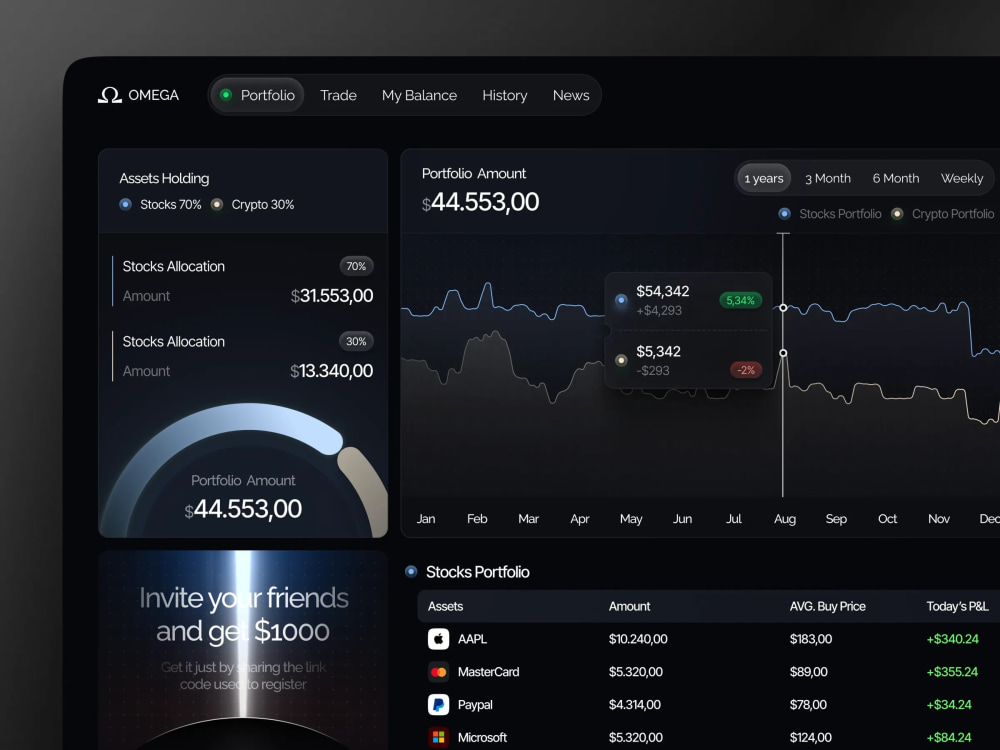Click Microsoft profit +$84.24
The height and width of the screenshot is (750, 1000).
click(949, 737)
